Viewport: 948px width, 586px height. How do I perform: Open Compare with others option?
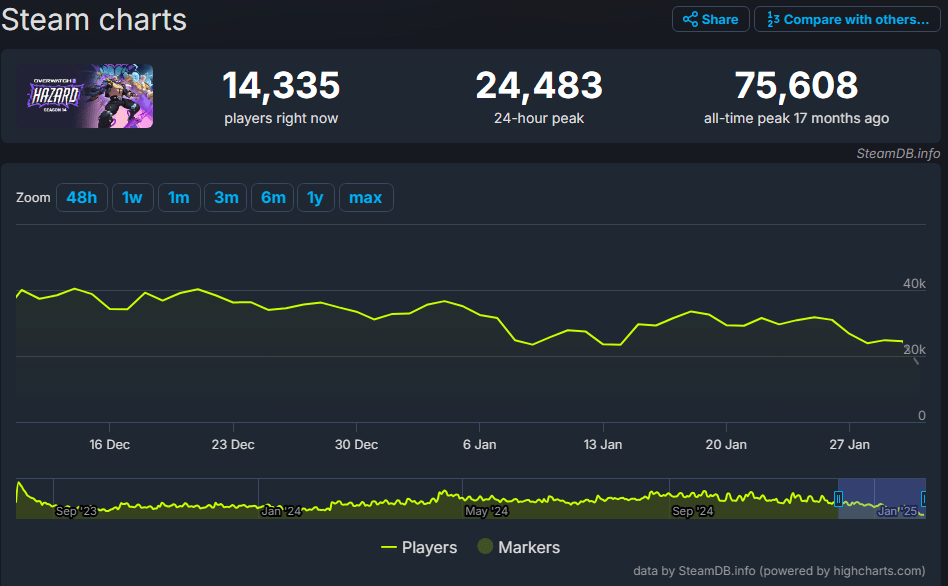click(847, 19)
